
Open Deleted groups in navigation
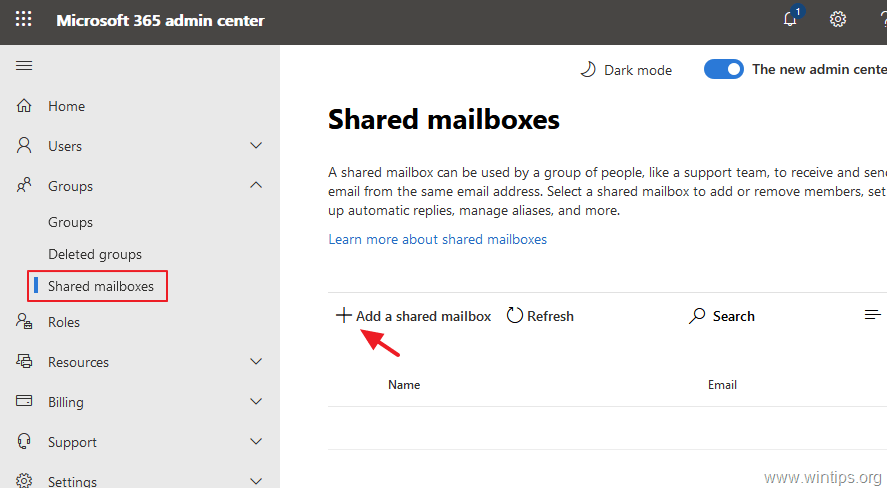[95, 254]
